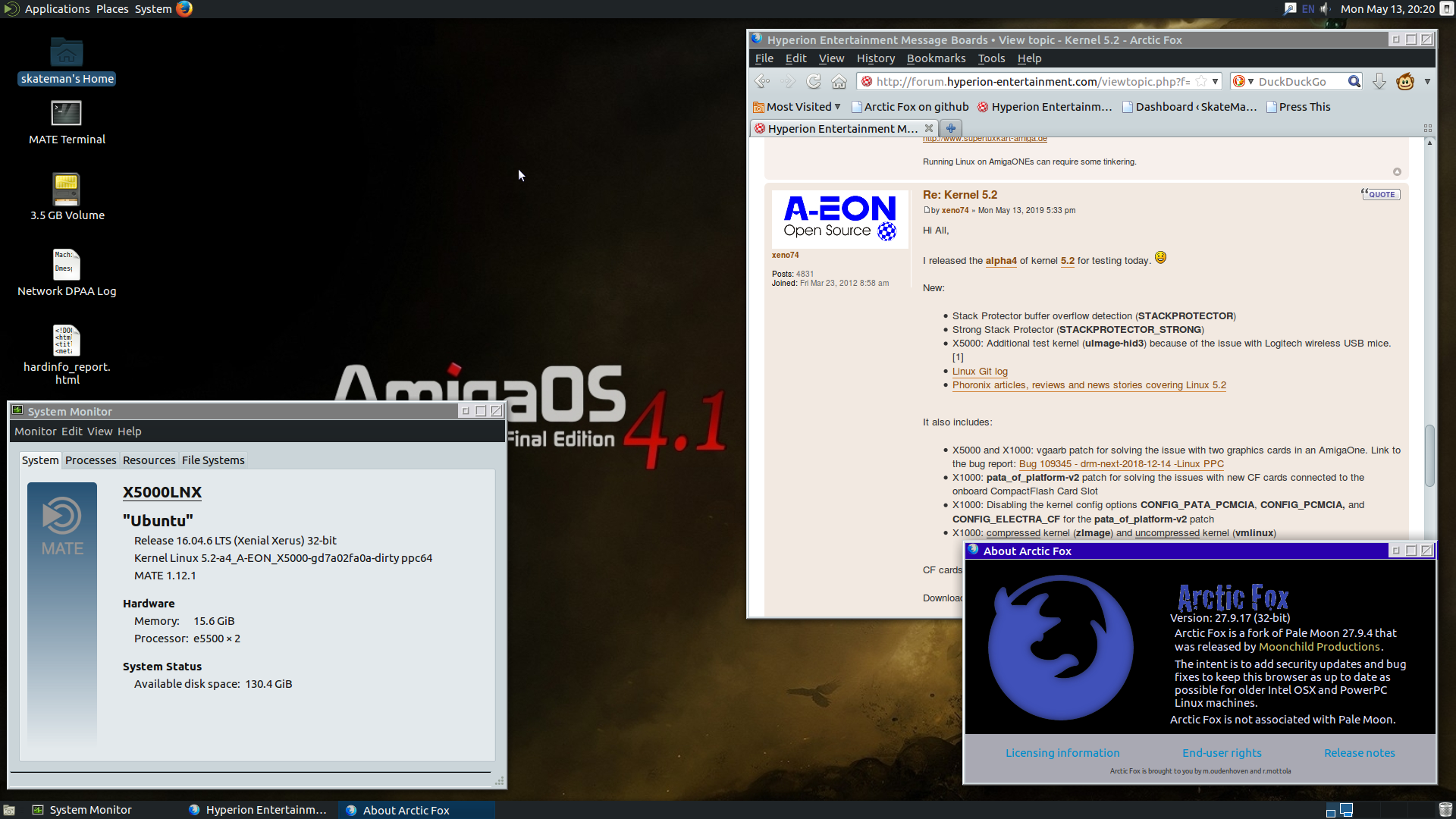Viewport: 1456px width, 819px height.
Task: Open Network DPAA Log file icon
Action: click(67, 273)
